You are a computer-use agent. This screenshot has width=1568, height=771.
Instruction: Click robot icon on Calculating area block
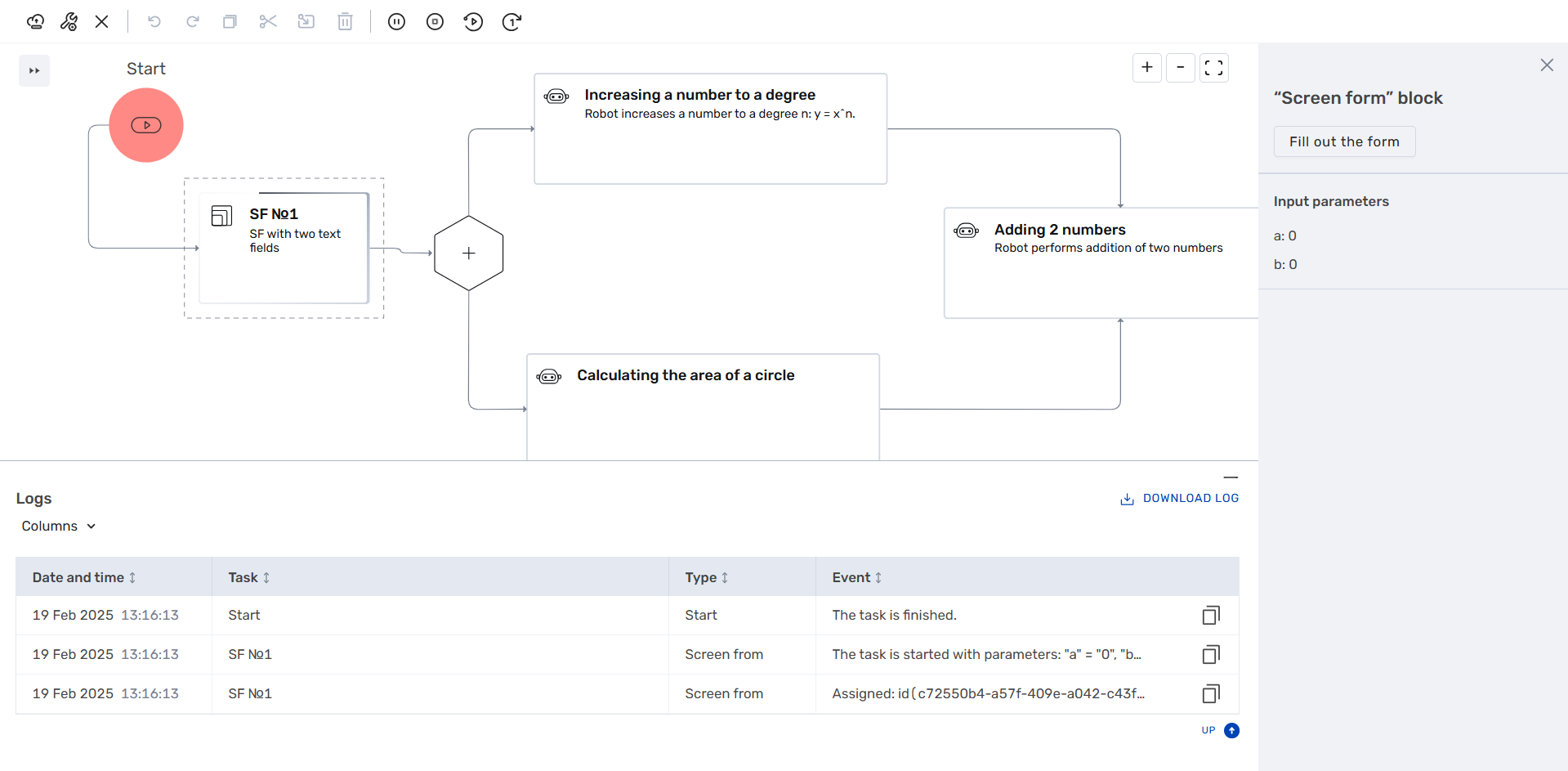tap(549, 377)
